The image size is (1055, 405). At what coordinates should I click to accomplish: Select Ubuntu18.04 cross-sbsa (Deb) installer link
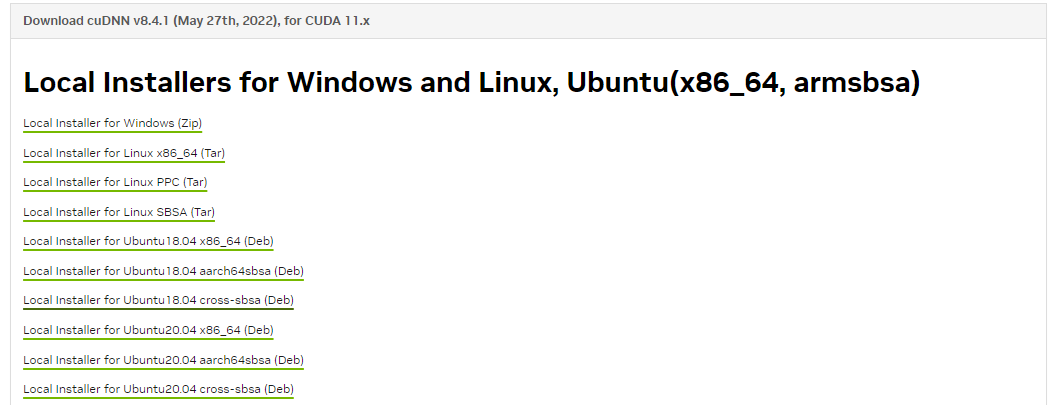158,300
